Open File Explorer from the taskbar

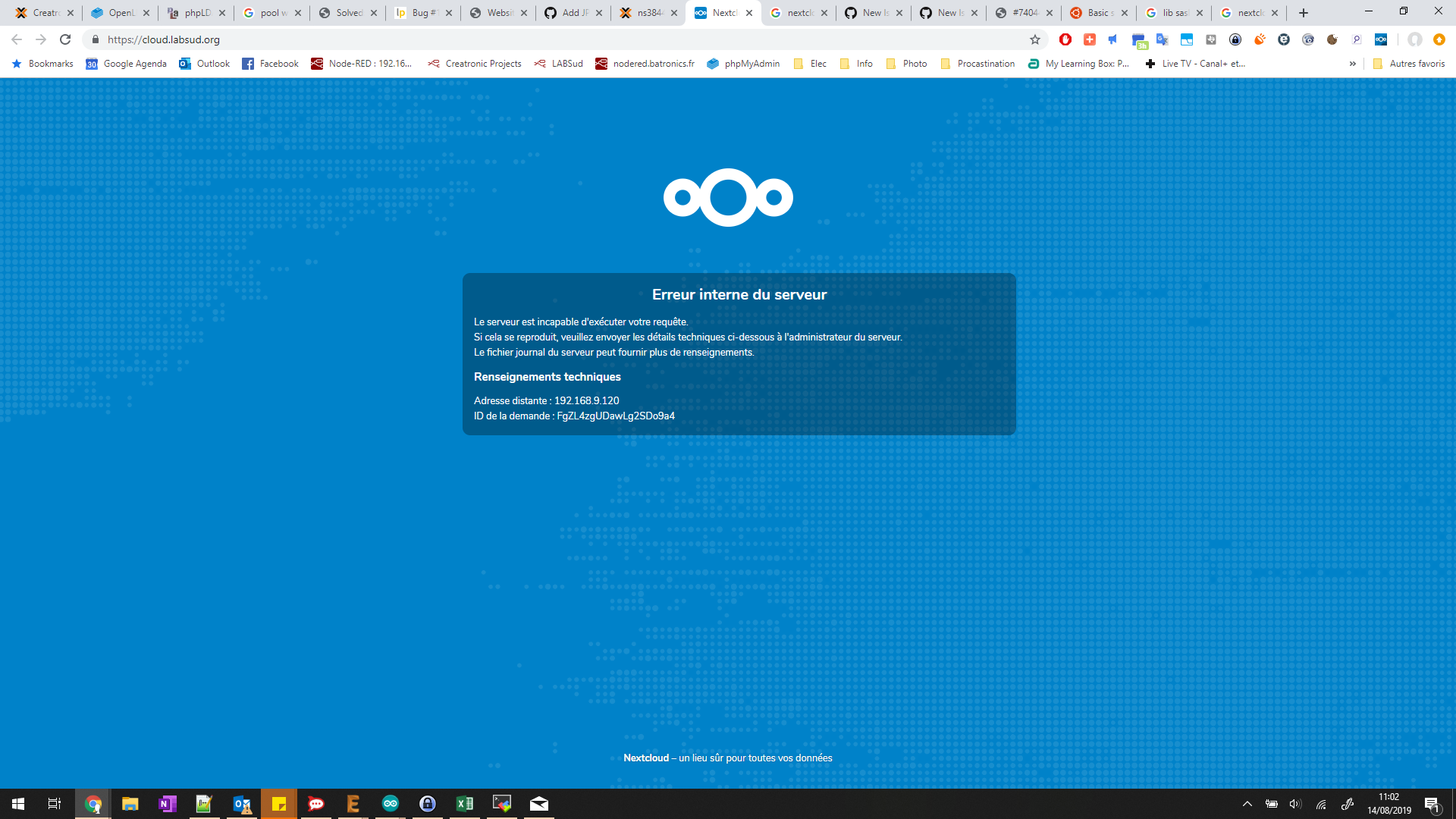pos(130,804)
